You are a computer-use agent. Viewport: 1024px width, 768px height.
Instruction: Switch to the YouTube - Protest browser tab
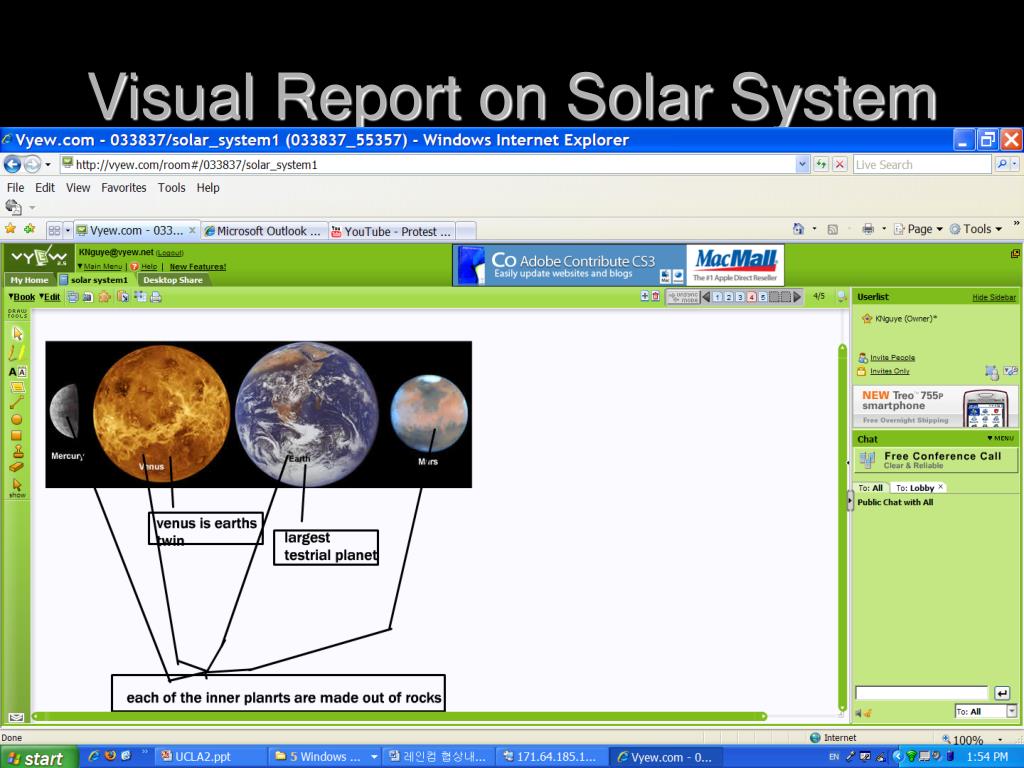click(391, 231)
